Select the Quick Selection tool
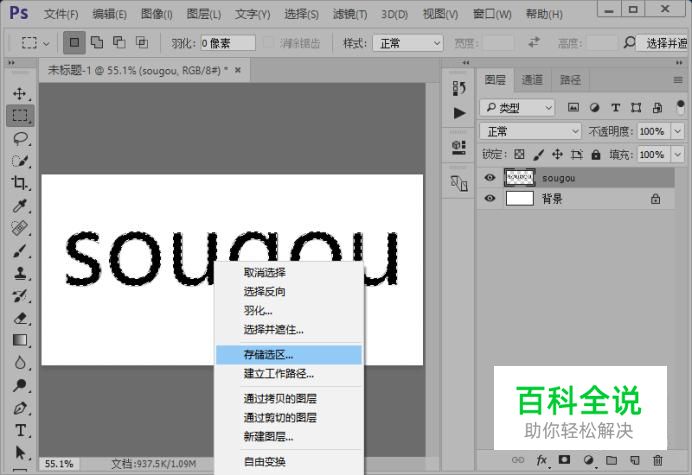The width and height of the screenshot is (692, 475). point(20,161)
